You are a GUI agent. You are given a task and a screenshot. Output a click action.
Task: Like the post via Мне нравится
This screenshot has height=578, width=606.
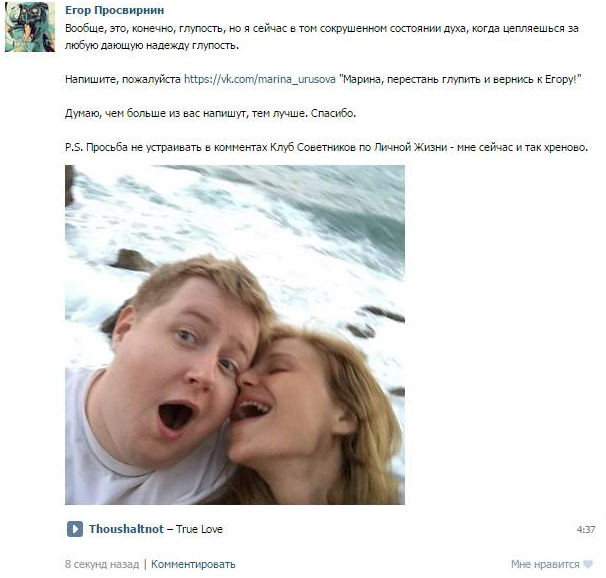pos(545,564)
